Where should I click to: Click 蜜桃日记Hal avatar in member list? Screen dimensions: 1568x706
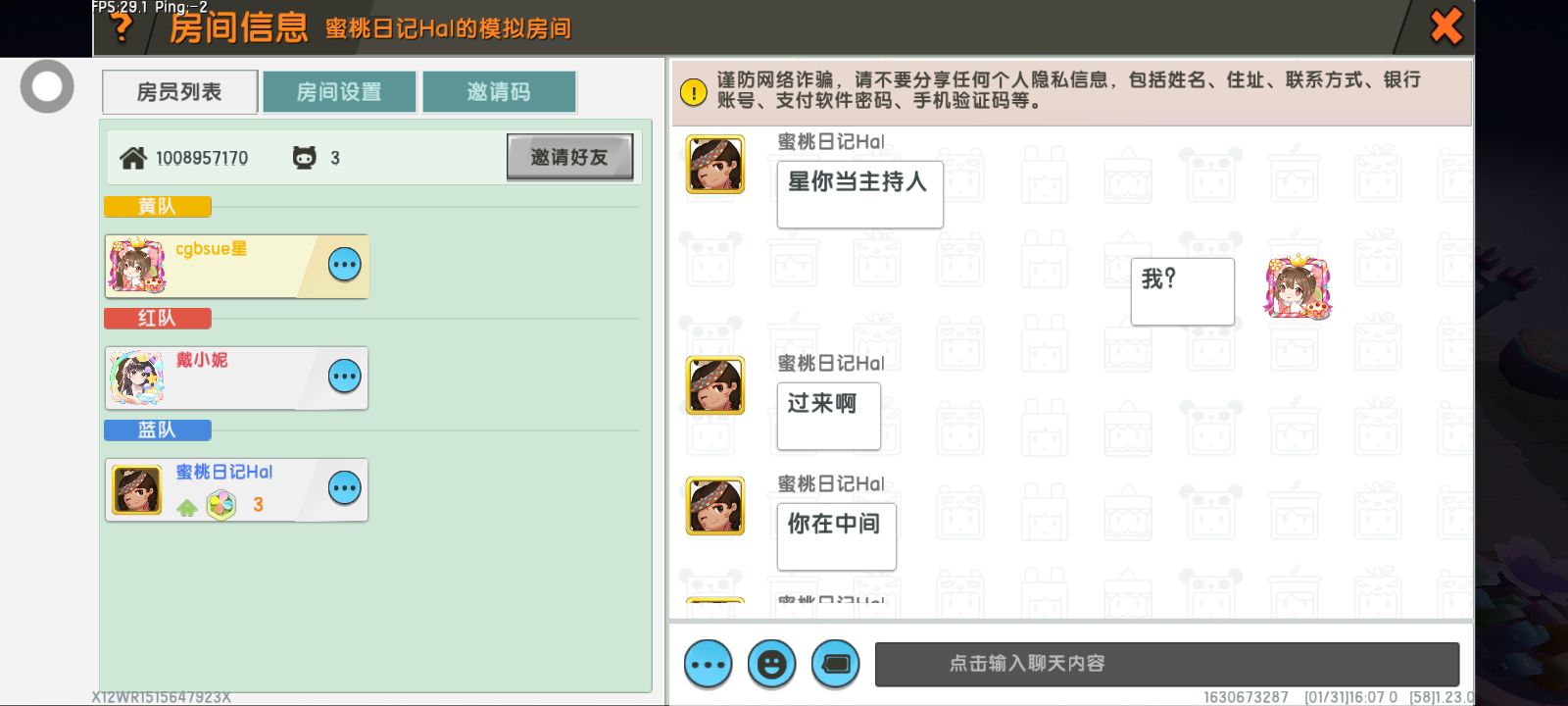[137, 490]
